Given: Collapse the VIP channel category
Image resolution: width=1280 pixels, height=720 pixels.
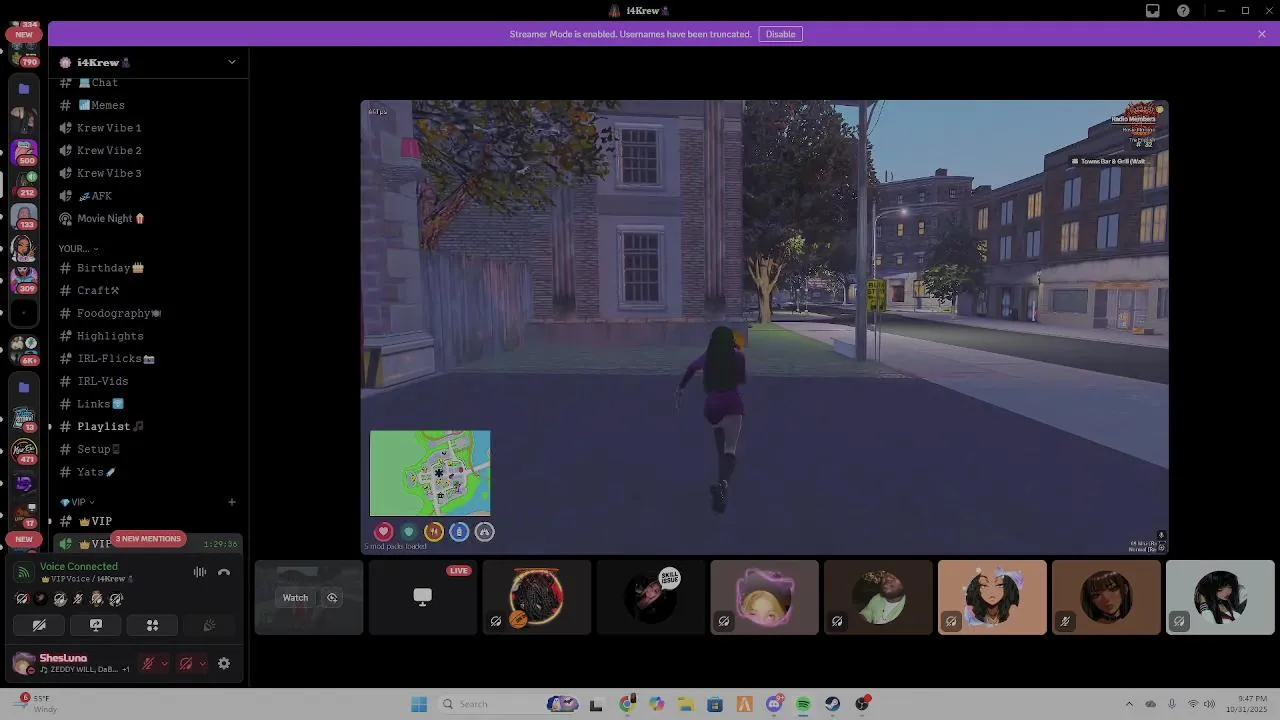Looking at the screenshot, I should click(78, 502).
